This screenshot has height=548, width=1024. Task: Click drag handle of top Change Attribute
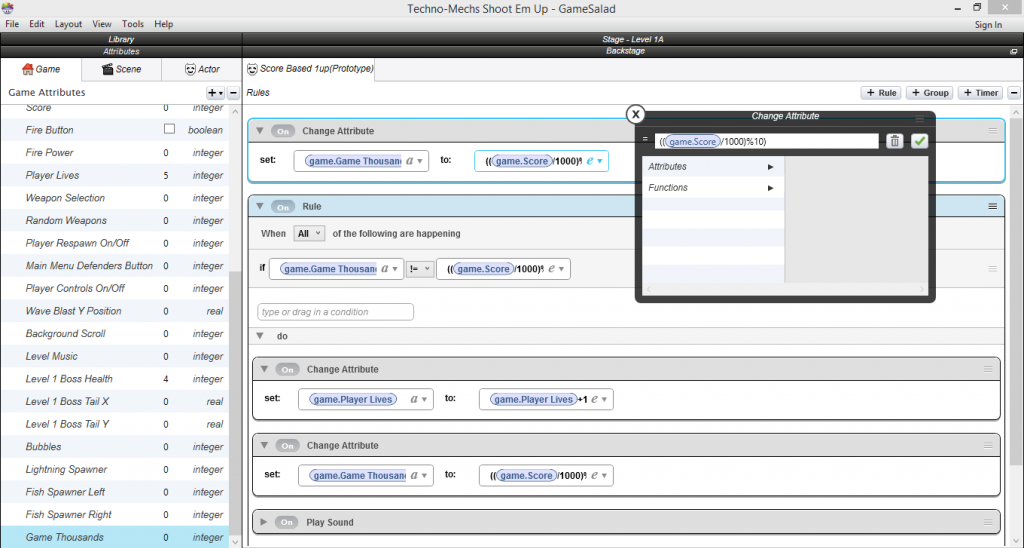[993, 131]
